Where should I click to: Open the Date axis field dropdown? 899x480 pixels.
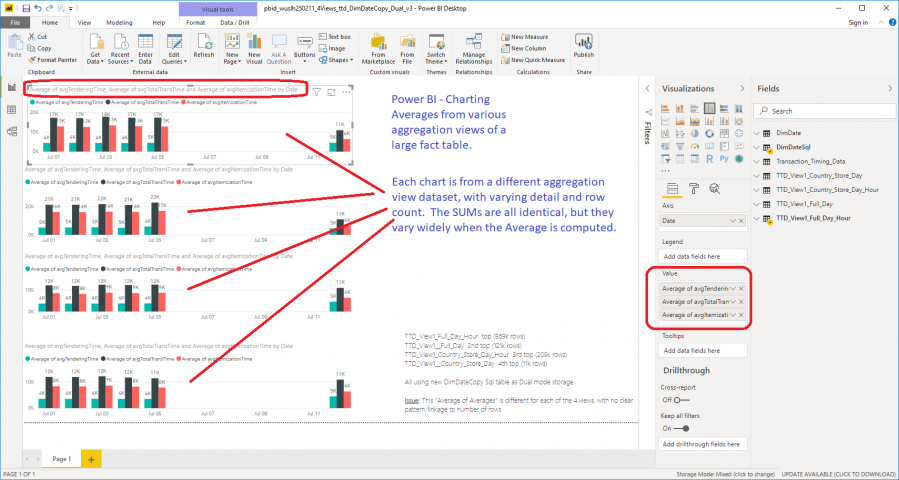732,221
